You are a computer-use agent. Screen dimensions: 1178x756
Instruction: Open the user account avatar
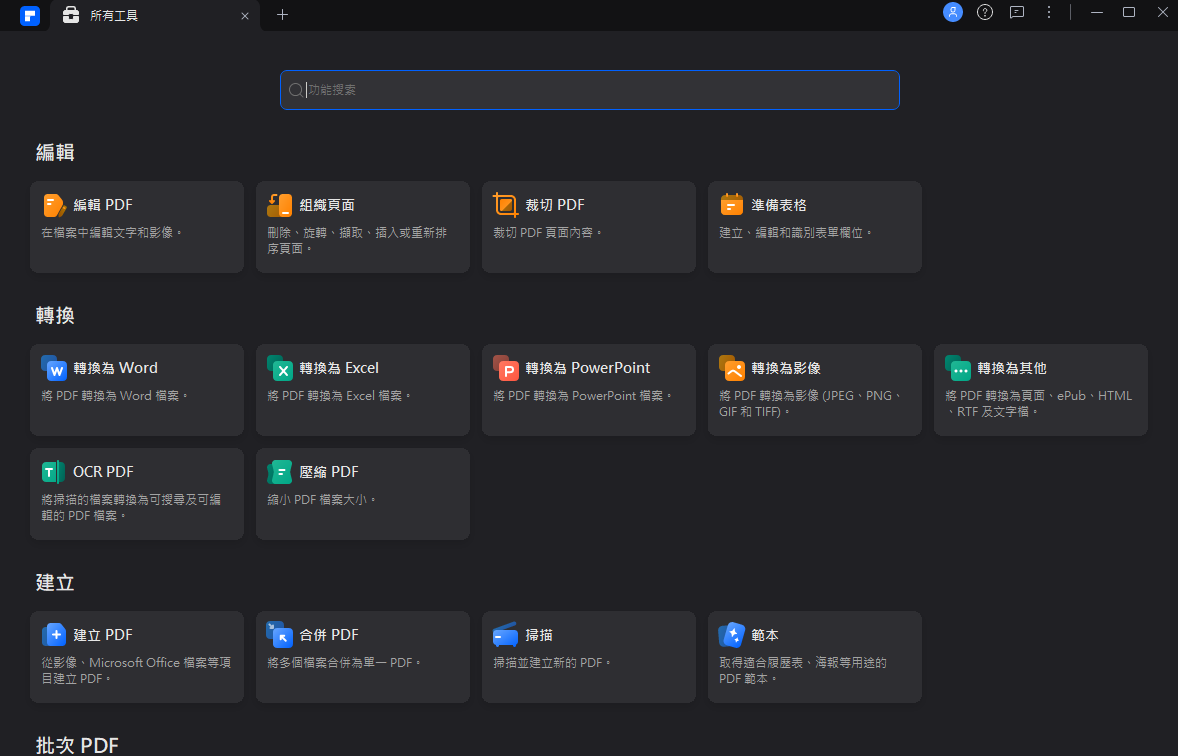click(953, 12)
